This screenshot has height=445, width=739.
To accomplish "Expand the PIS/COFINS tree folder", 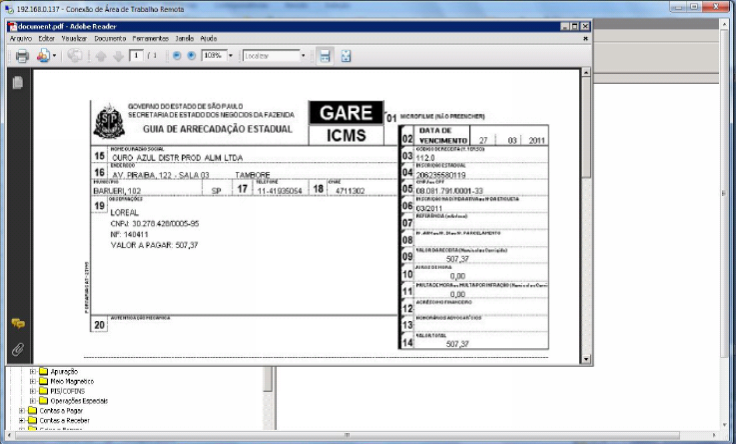I will click(33, 391).
